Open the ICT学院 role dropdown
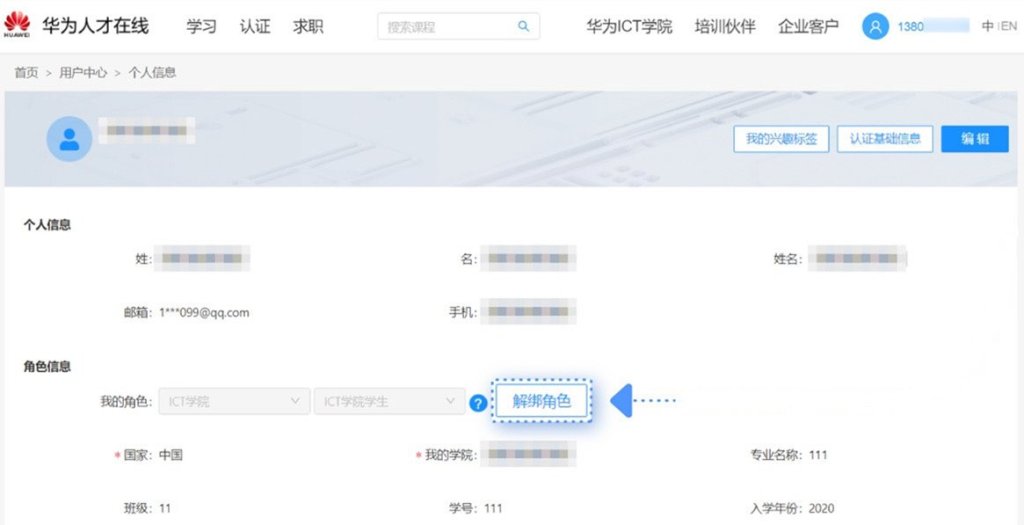1024x525 pixels. [234, 402]
